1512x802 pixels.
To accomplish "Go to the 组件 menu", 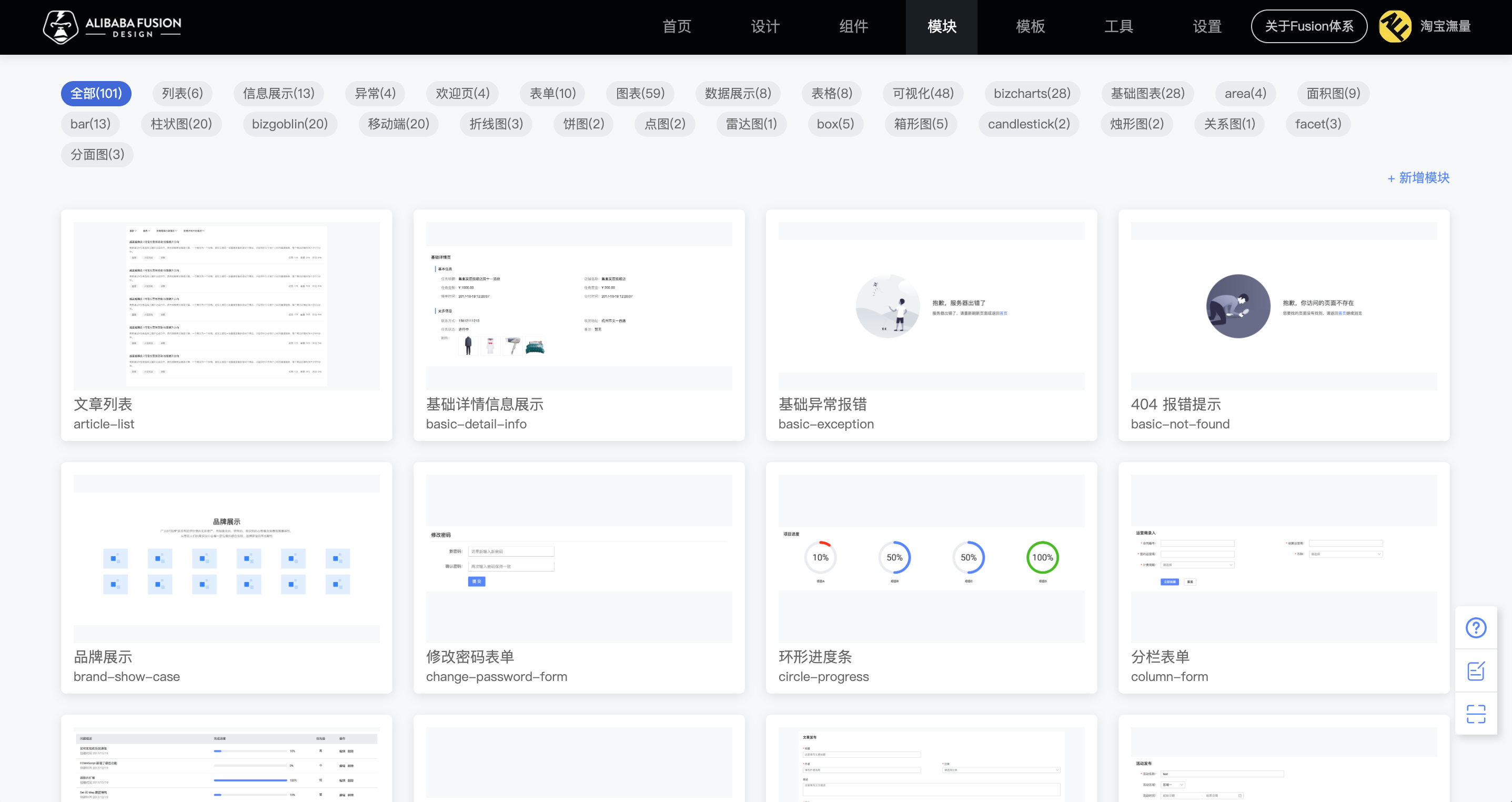I will coord(853,26).
